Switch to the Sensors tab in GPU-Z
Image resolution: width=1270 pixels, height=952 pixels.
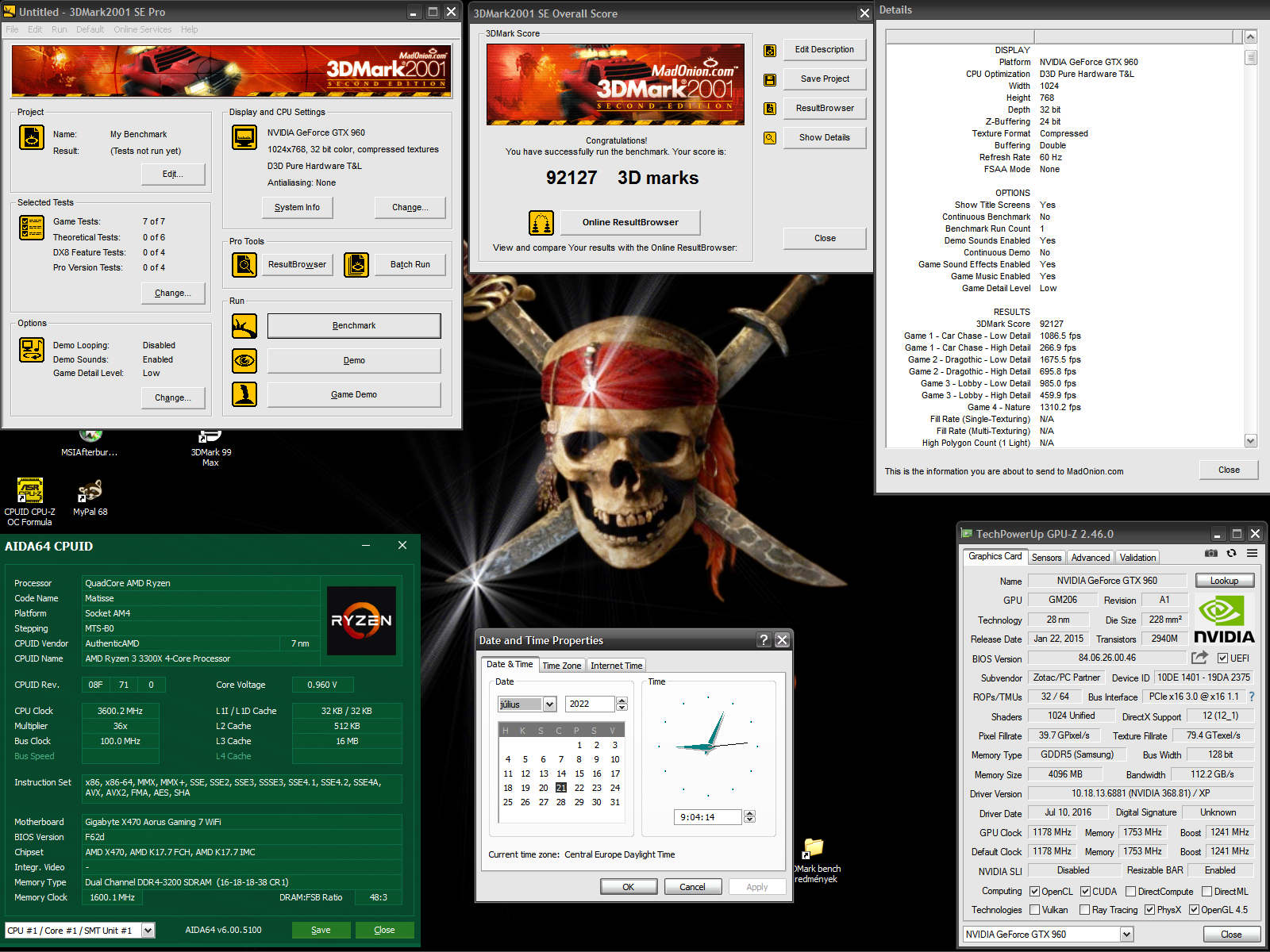1046,558
